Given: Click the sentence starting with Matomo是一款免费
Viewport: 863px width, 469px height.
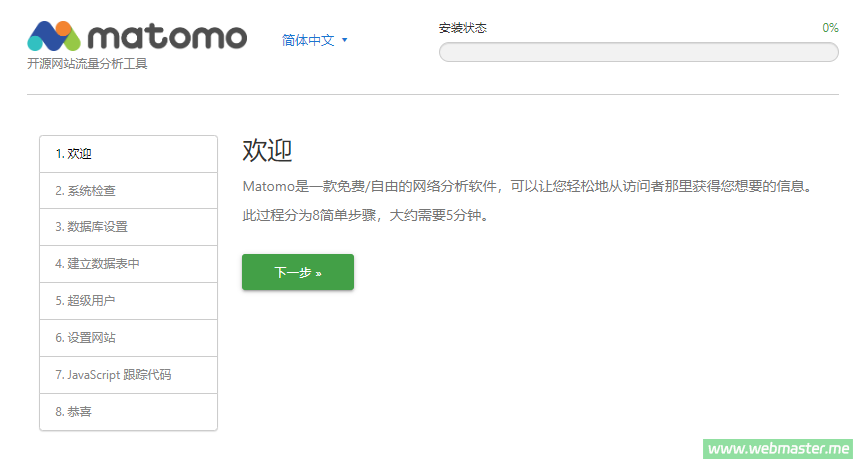Looking at the screenshot, I should click(x=528, y=186).
